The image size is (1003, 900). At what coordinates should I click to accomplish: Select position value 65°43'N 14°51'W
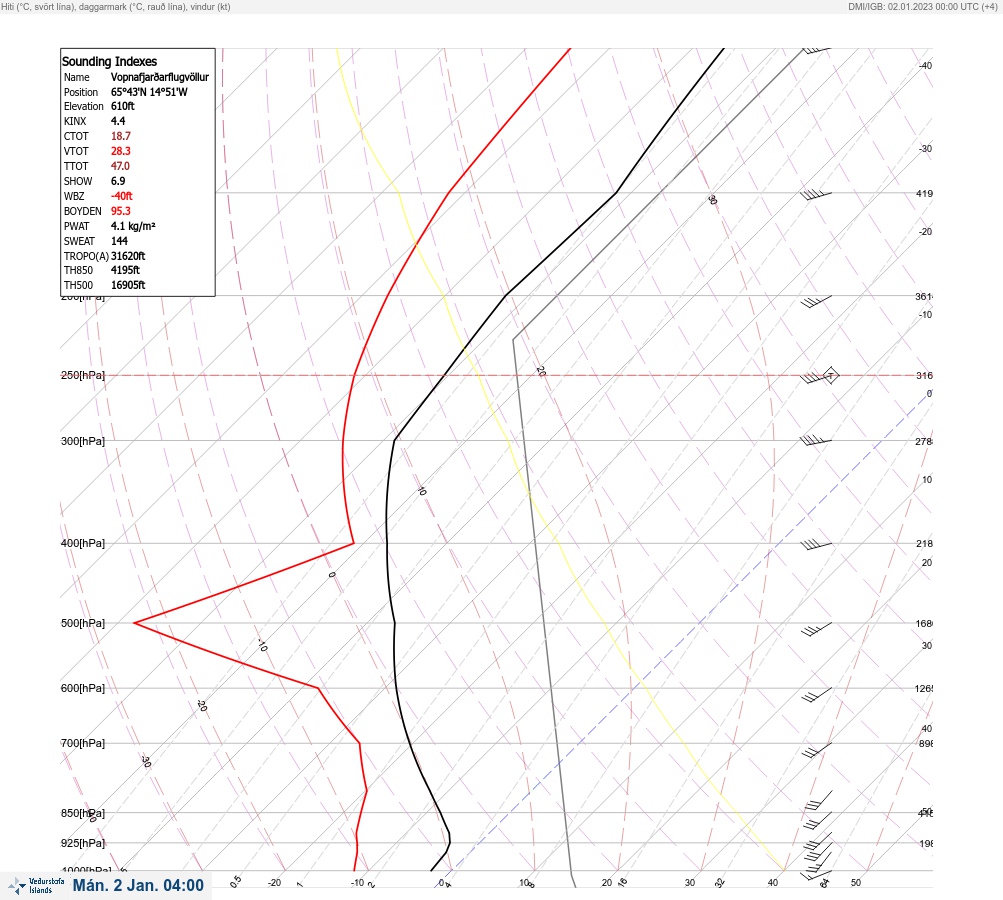click(149, 92)
